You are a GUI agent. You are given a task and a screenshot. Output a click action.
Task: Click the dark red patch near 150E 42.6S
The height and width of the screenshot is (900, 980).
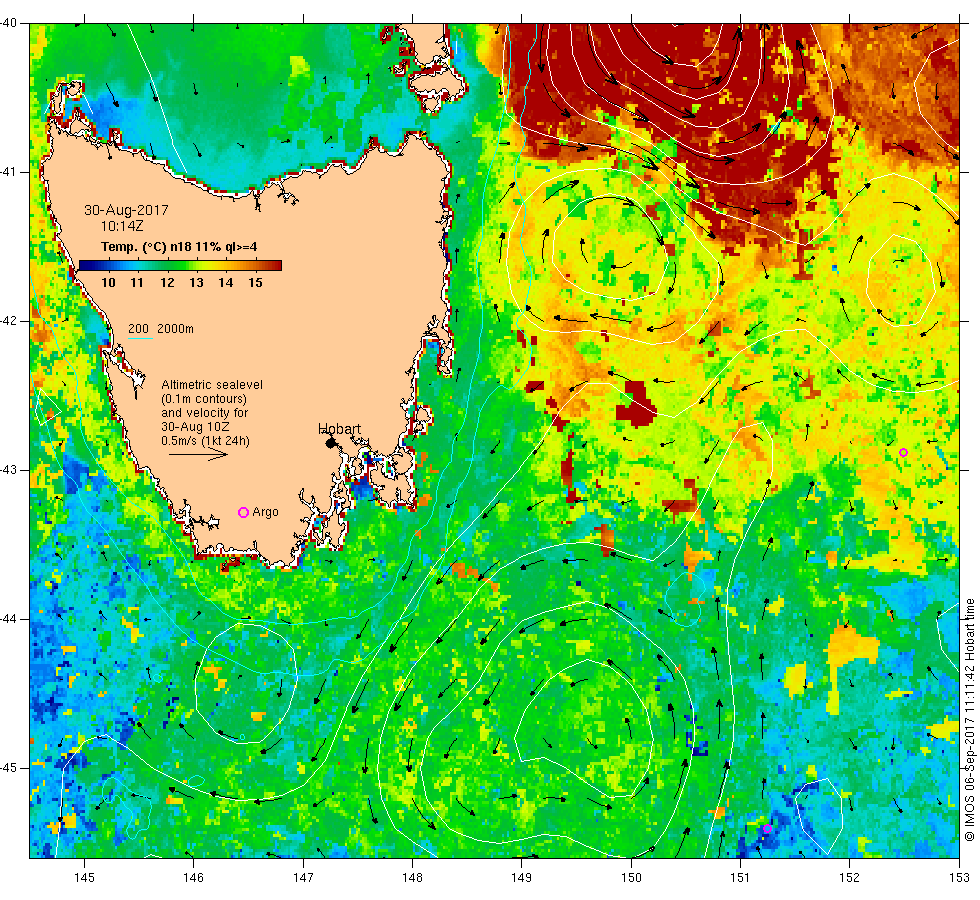636,403
